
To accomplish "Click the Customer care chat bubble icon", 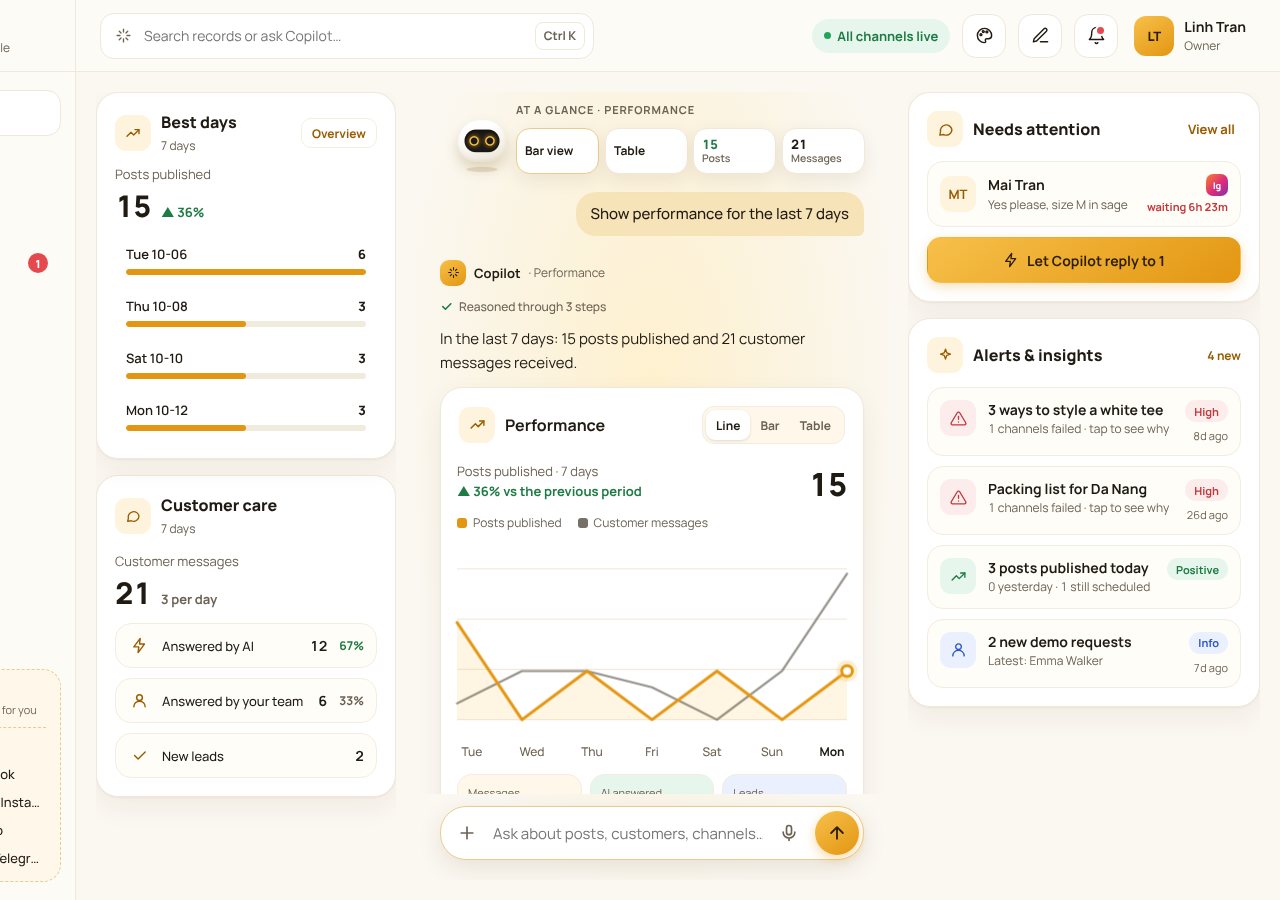I will point(133,516).
